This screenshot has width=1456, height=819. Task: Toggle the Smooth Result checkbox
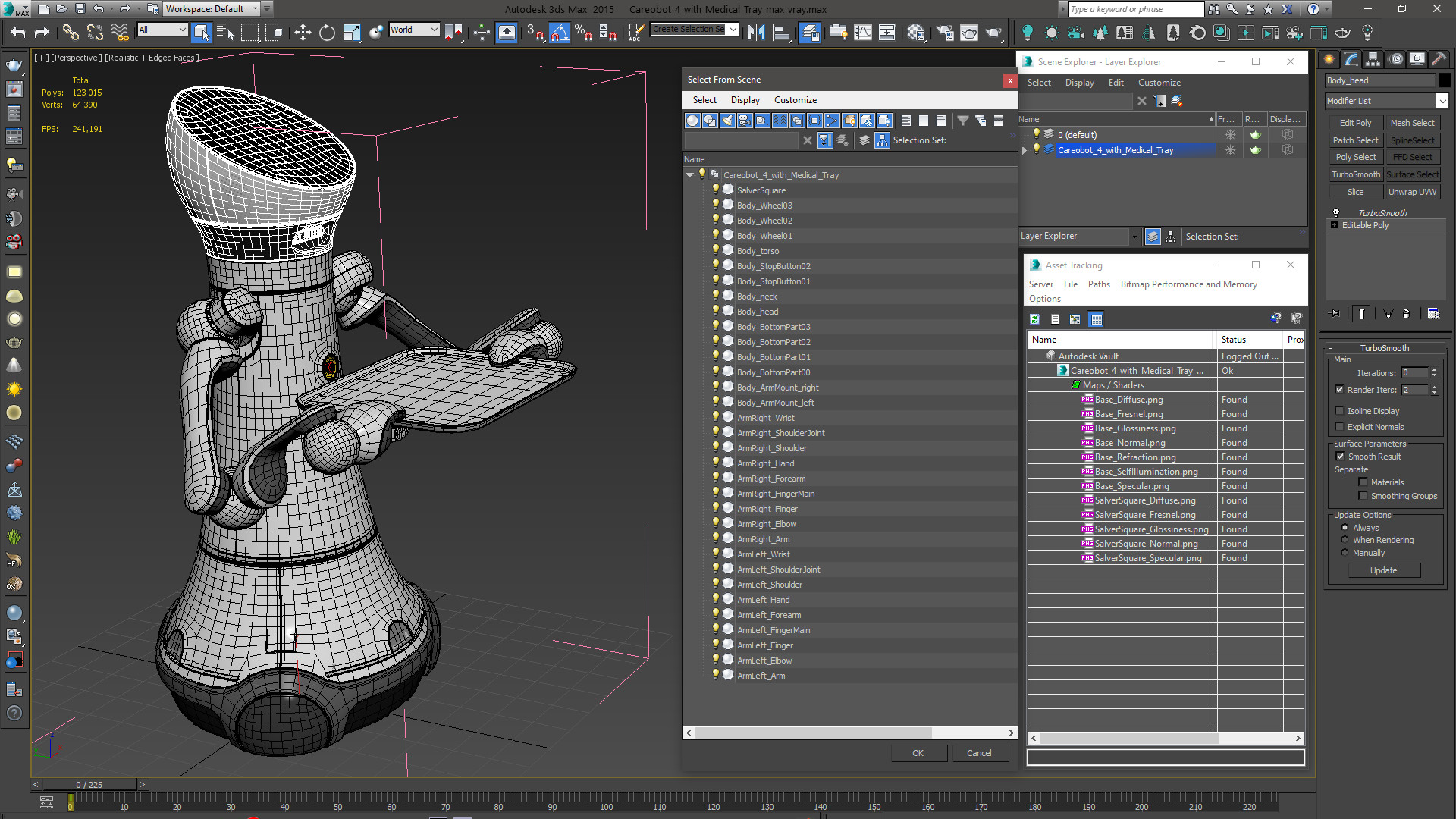point(1341,457)
